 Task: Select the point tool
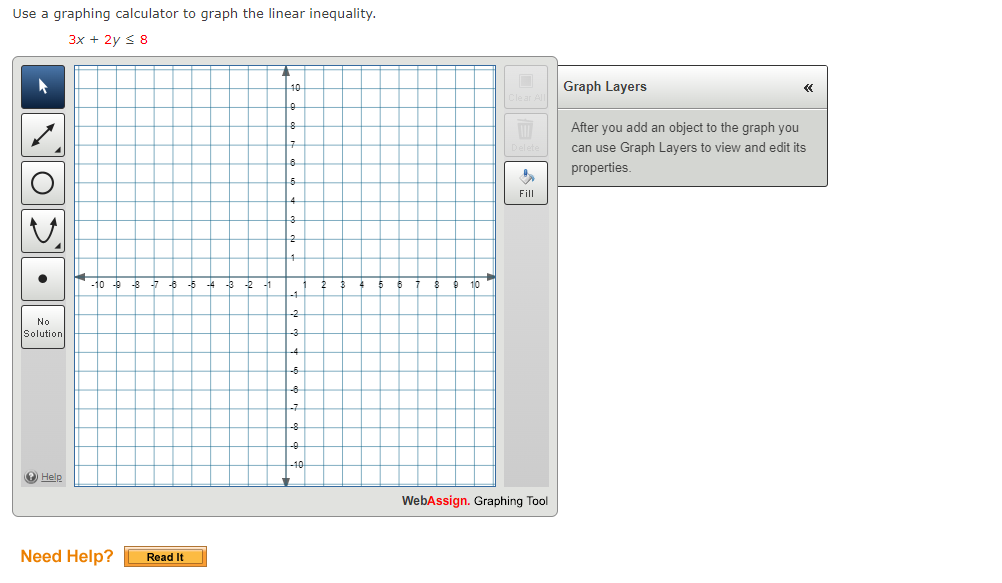(x=43, y=279)
